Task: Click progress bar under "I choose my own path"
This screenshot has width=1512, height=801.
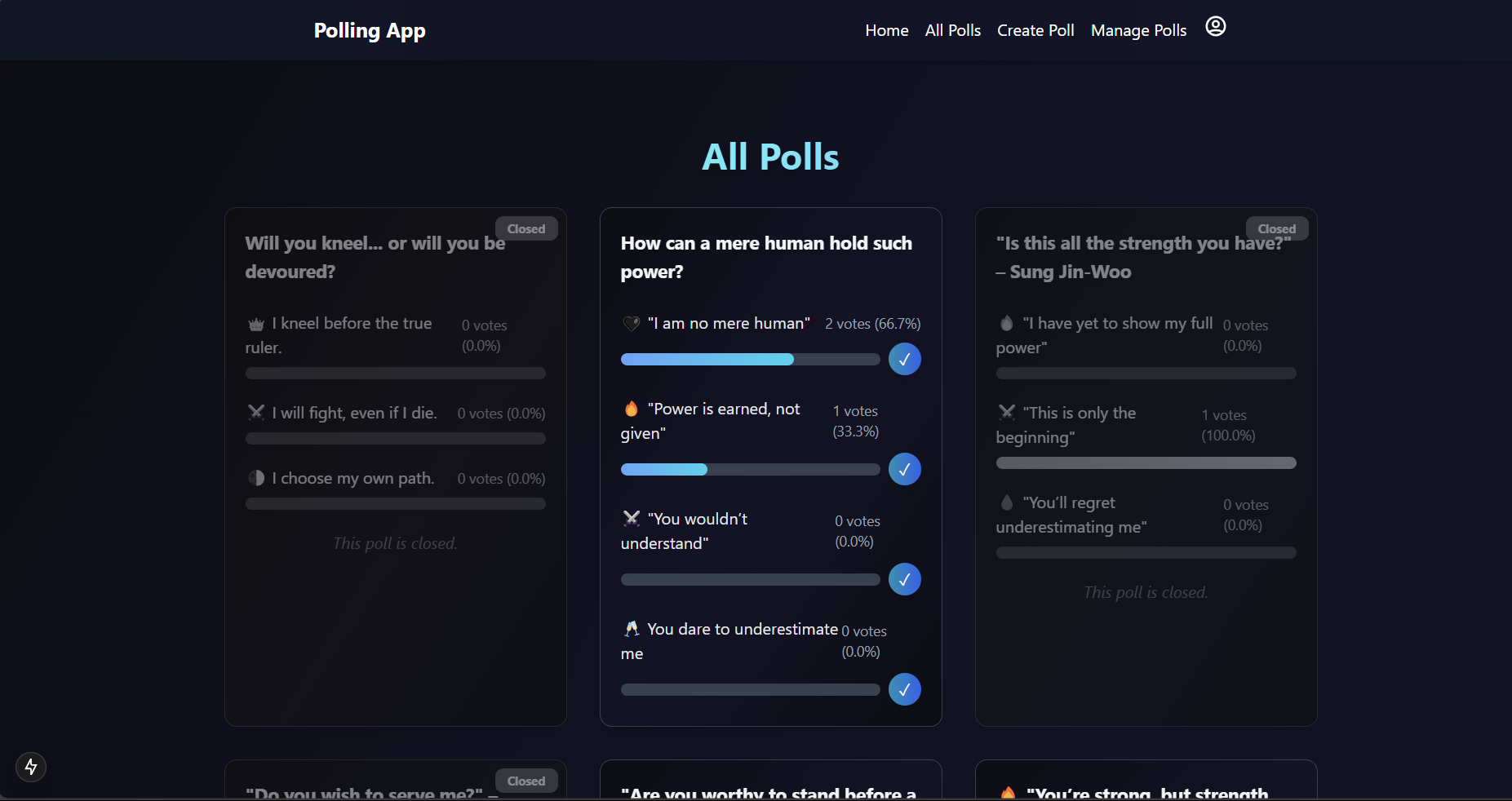Action: tap(395, 503)
